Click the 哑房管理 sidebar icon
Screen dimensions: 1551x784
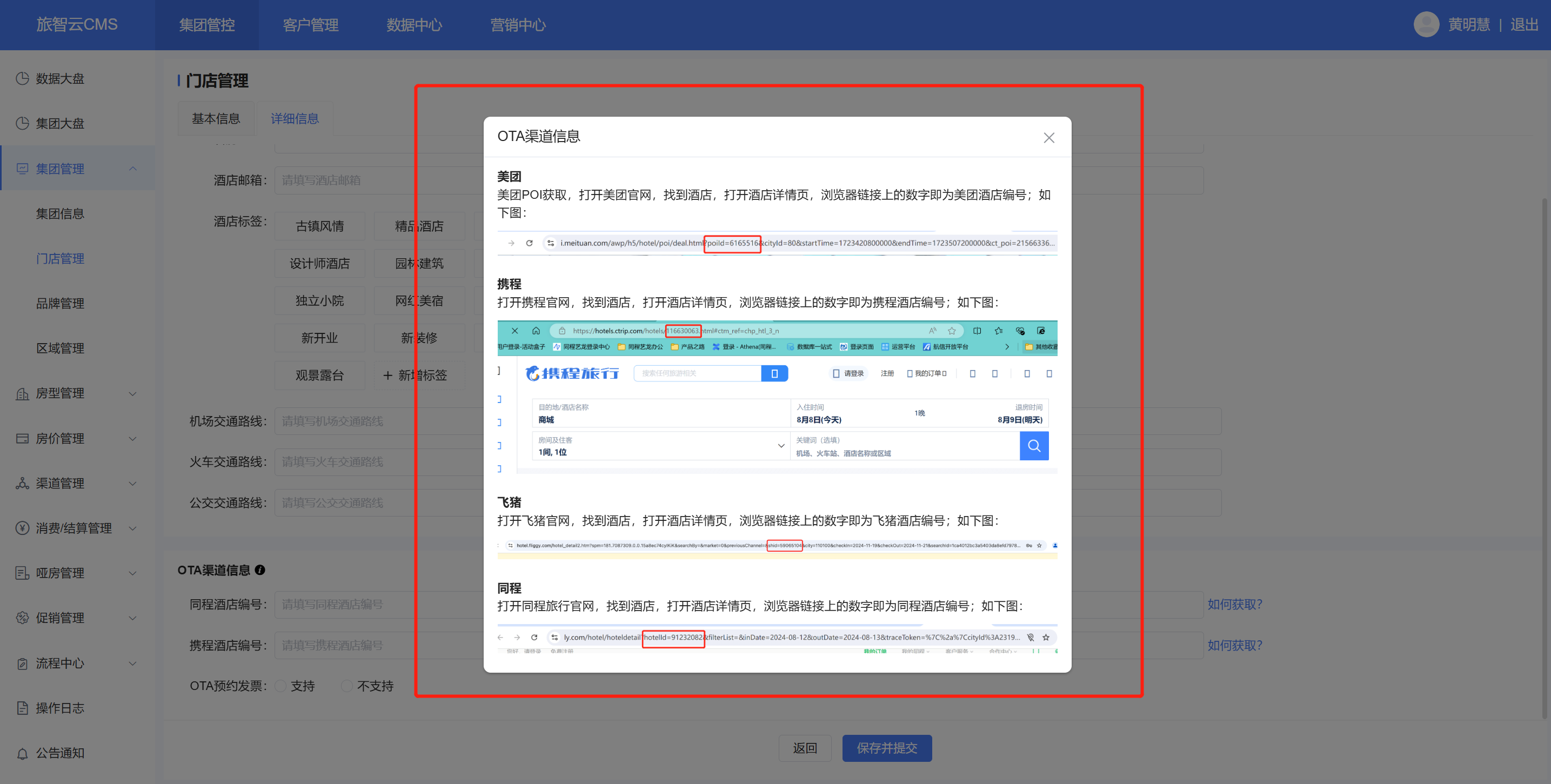(x=22, y=573)
